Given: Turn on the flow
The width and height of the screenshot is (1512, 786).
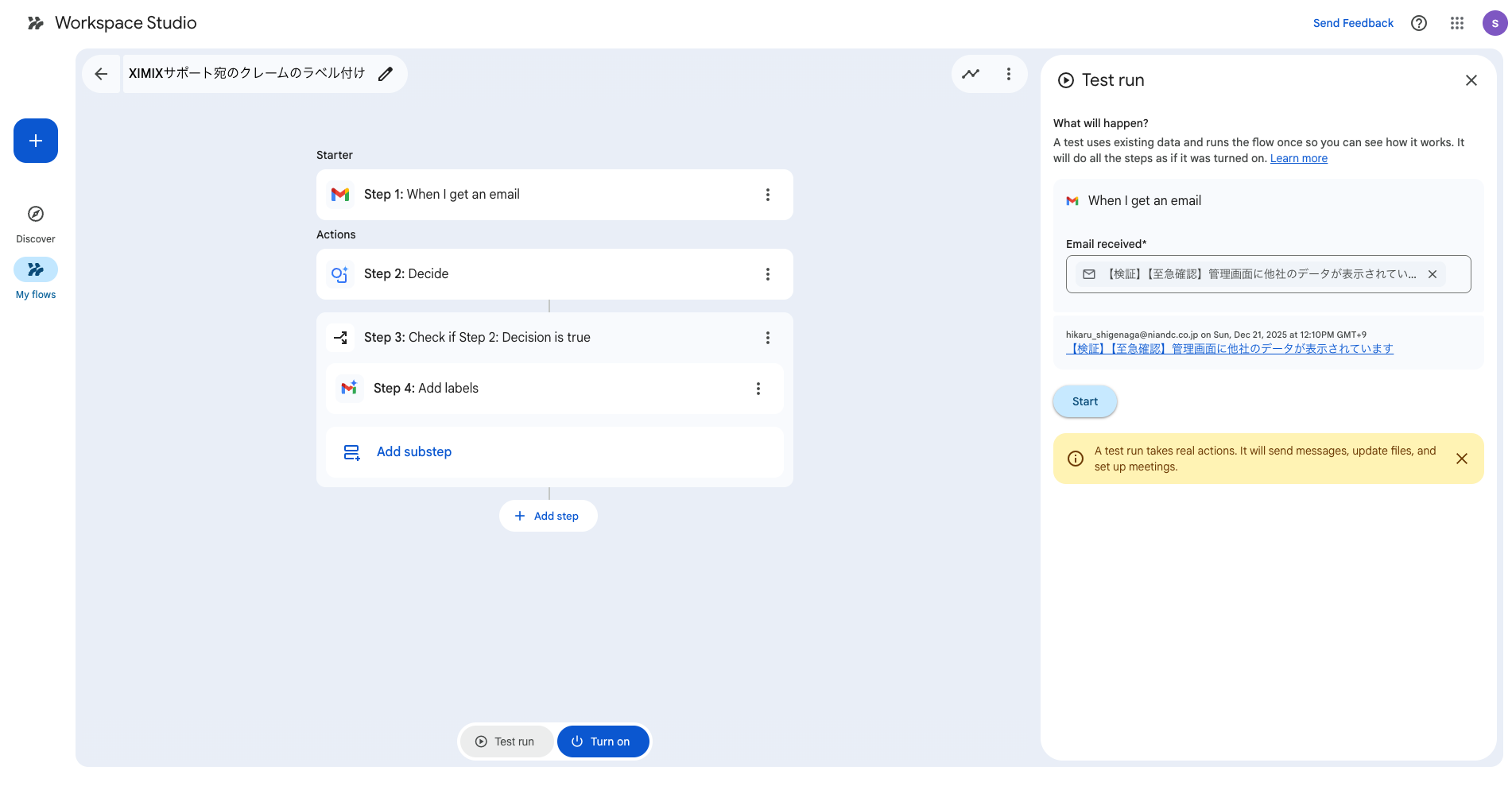Looking at the screenshot, I should pyautogui.click(x=603, y=741).
